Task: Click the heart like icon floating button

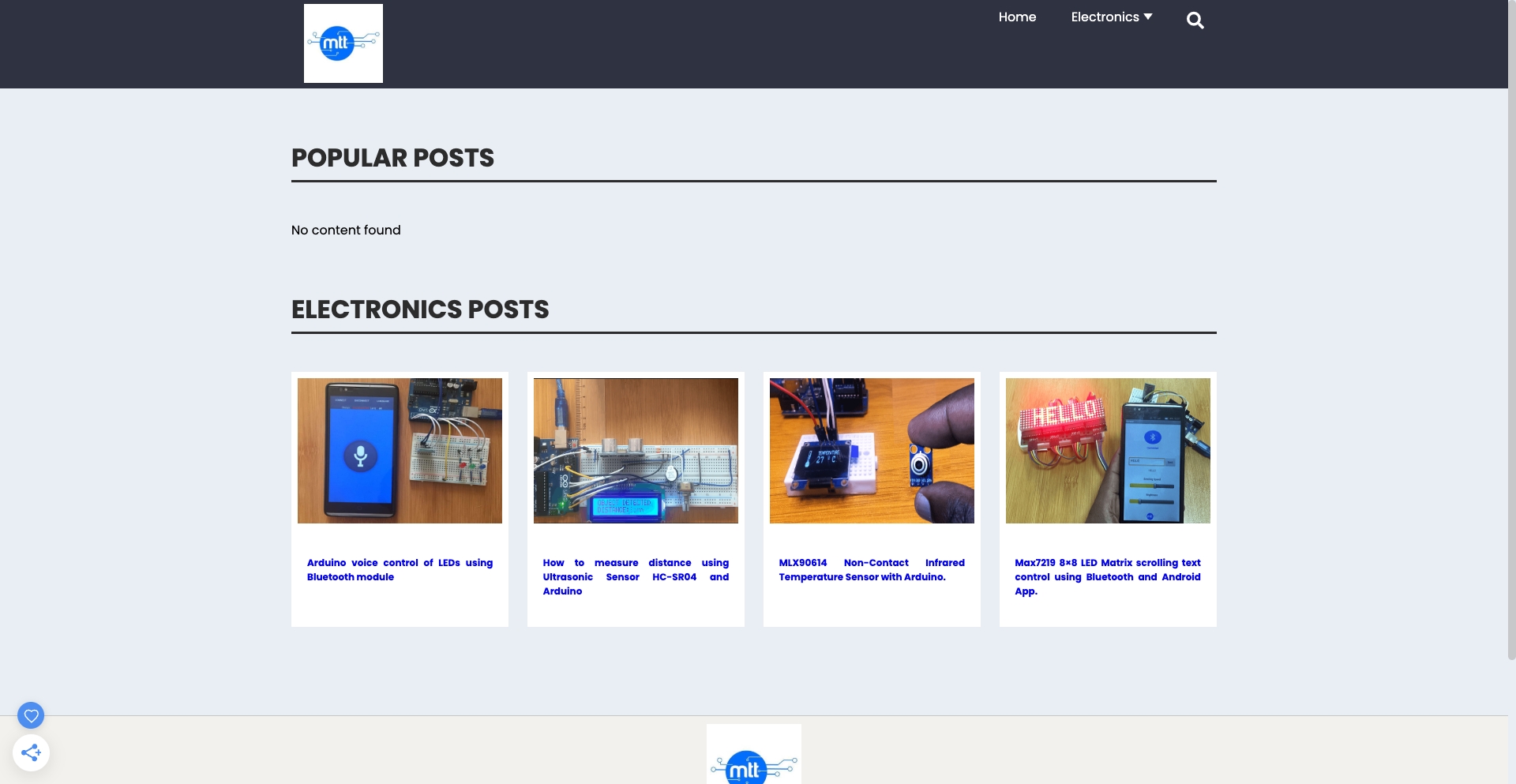Action: pos(31,715)
